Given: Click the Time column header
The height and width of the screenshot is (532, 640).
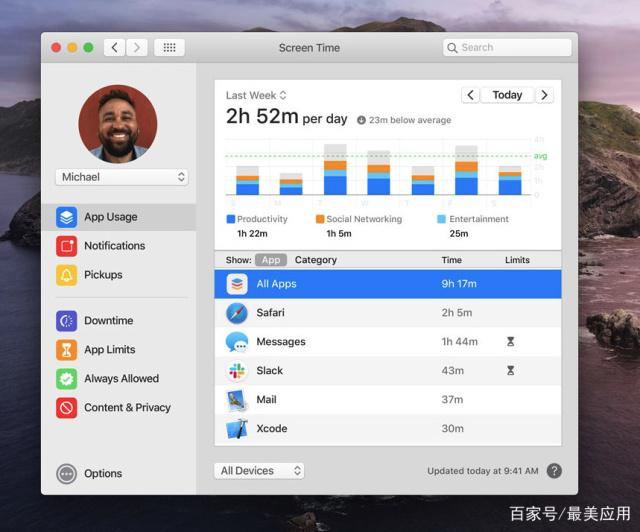Looking at the screenshot, I should (x=451, y=260).
